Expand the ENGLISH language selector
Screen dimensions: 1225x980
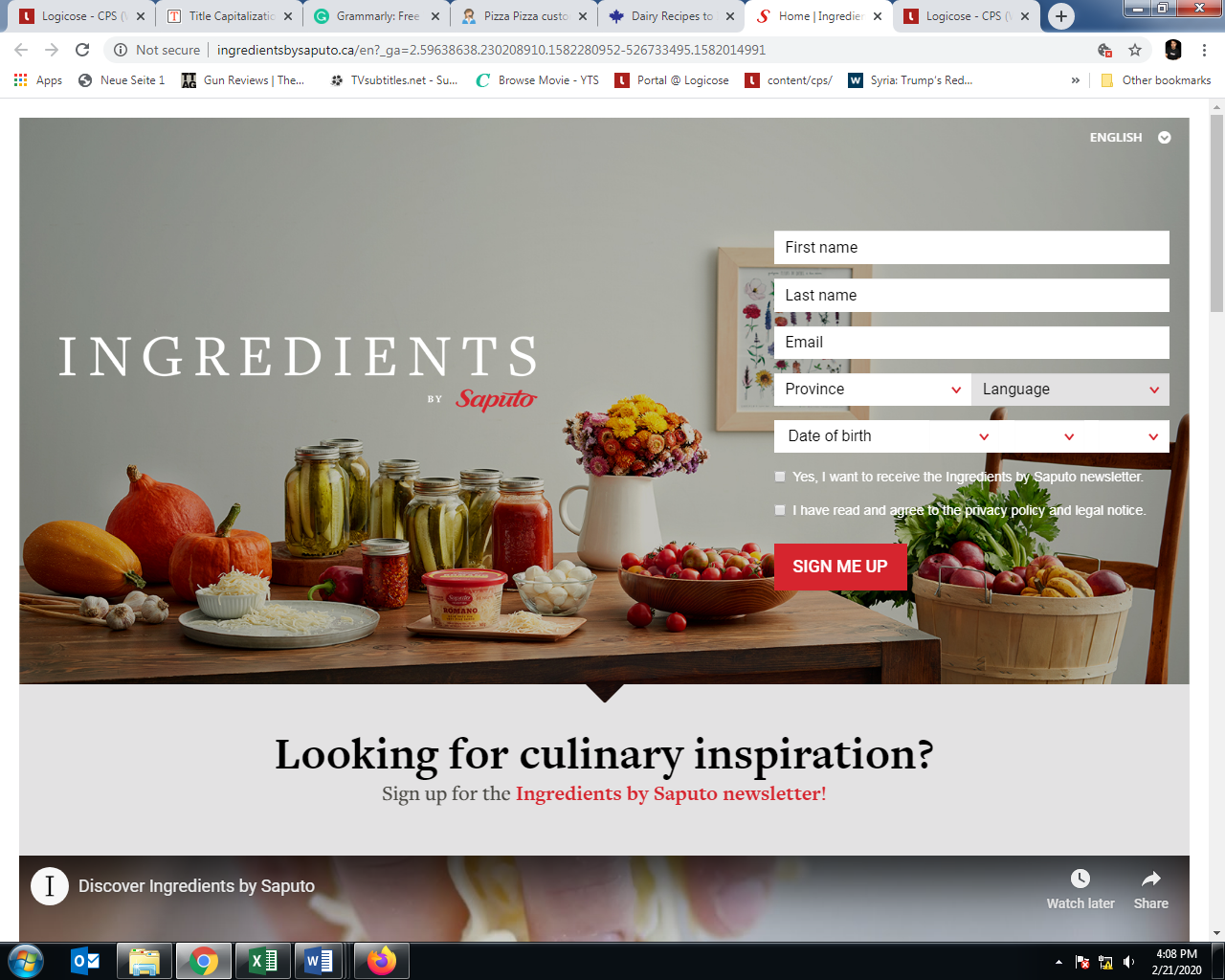[1129, 138]
